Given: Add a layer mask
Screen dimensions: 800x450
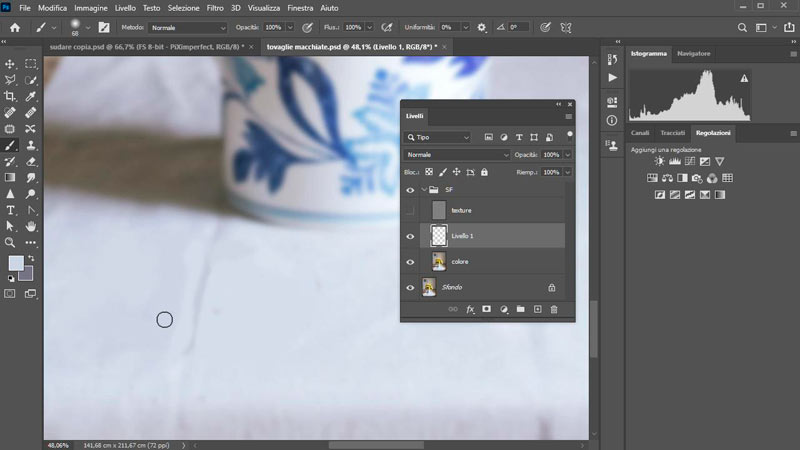Looking at the screenshot, I should tap(486, 309).
